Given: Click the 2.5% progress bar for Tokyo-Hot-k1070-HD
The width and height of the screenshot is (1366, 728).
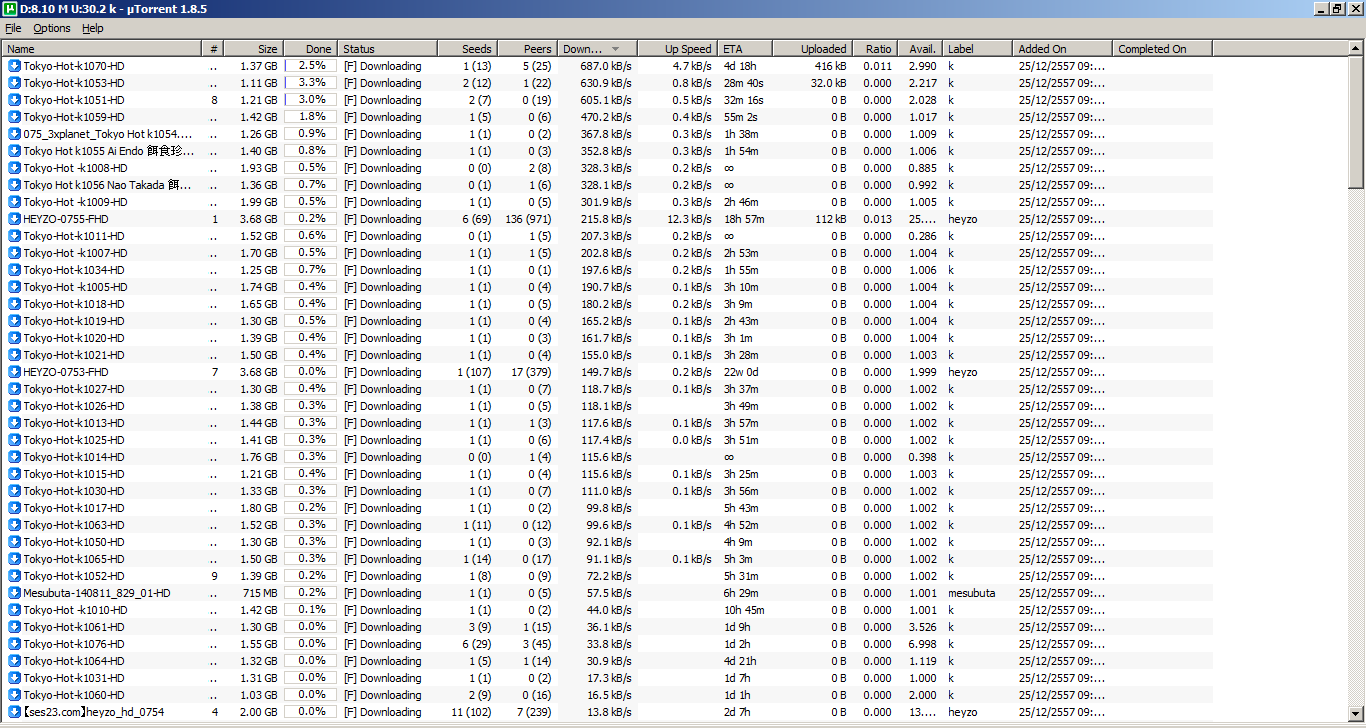Looking at the screenshot, I should point(311,66).
